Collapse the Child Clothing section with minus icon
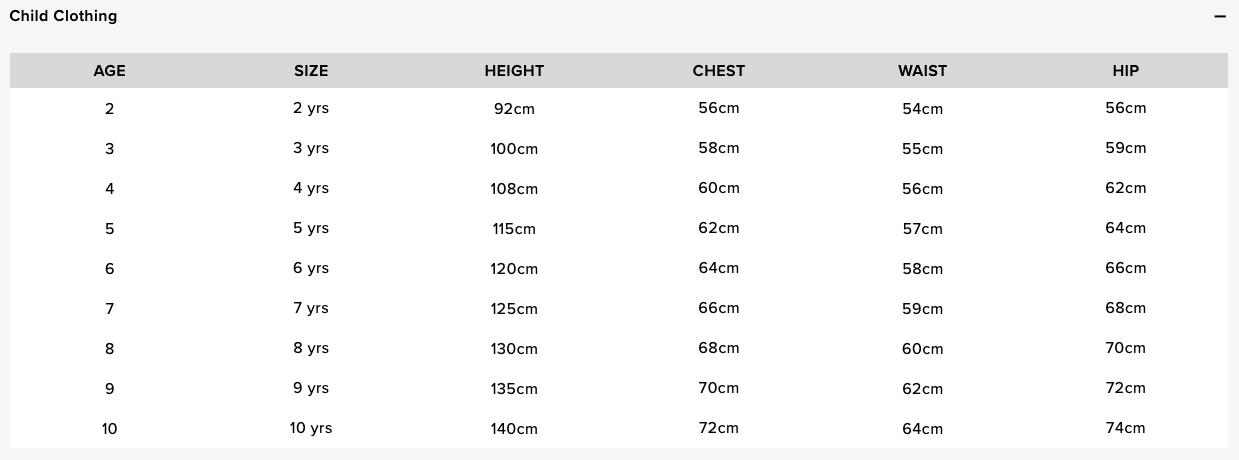1239x460 pixels. click(1220, 17)
